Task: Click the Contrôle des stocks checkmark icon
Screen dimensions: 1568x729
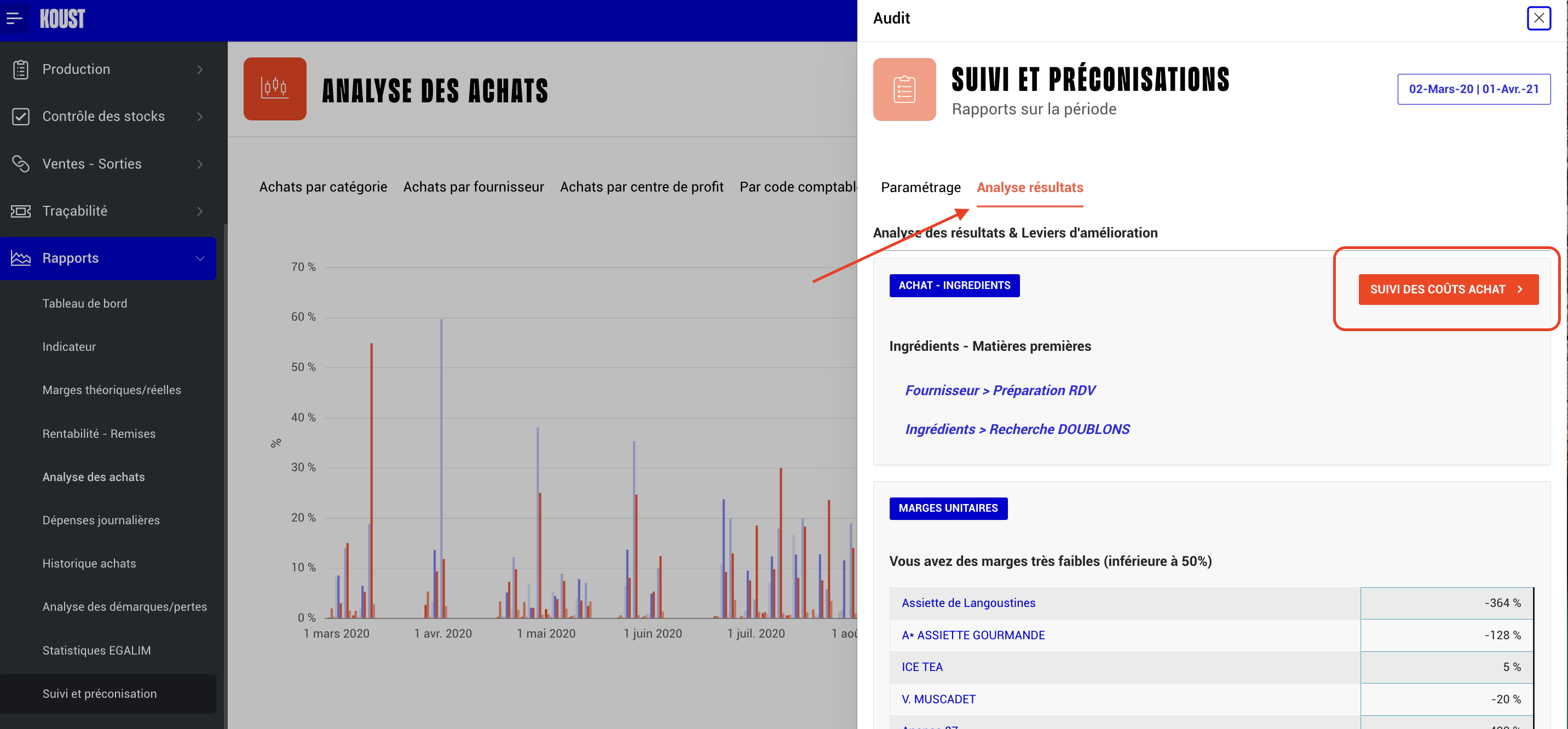Action: pos(21,116)
